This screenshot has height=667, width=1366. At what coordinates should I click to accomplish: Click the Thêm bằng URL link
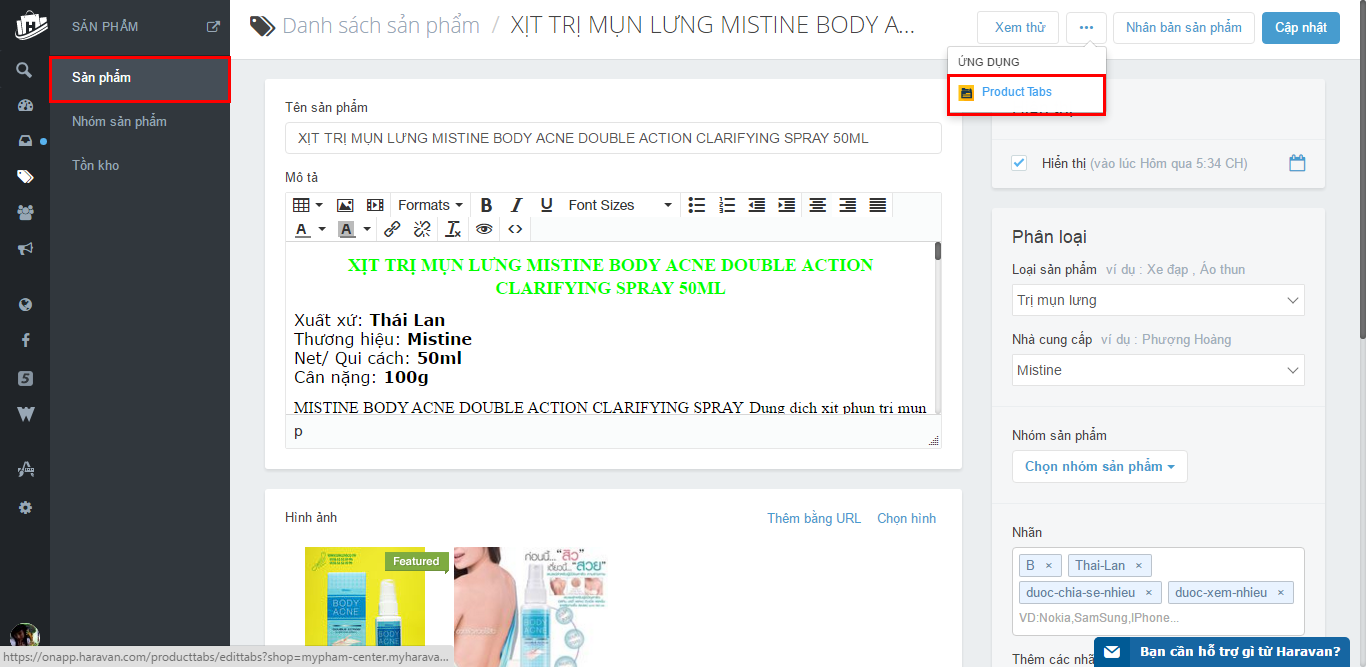pyautogui.click(x=814, y=518)
